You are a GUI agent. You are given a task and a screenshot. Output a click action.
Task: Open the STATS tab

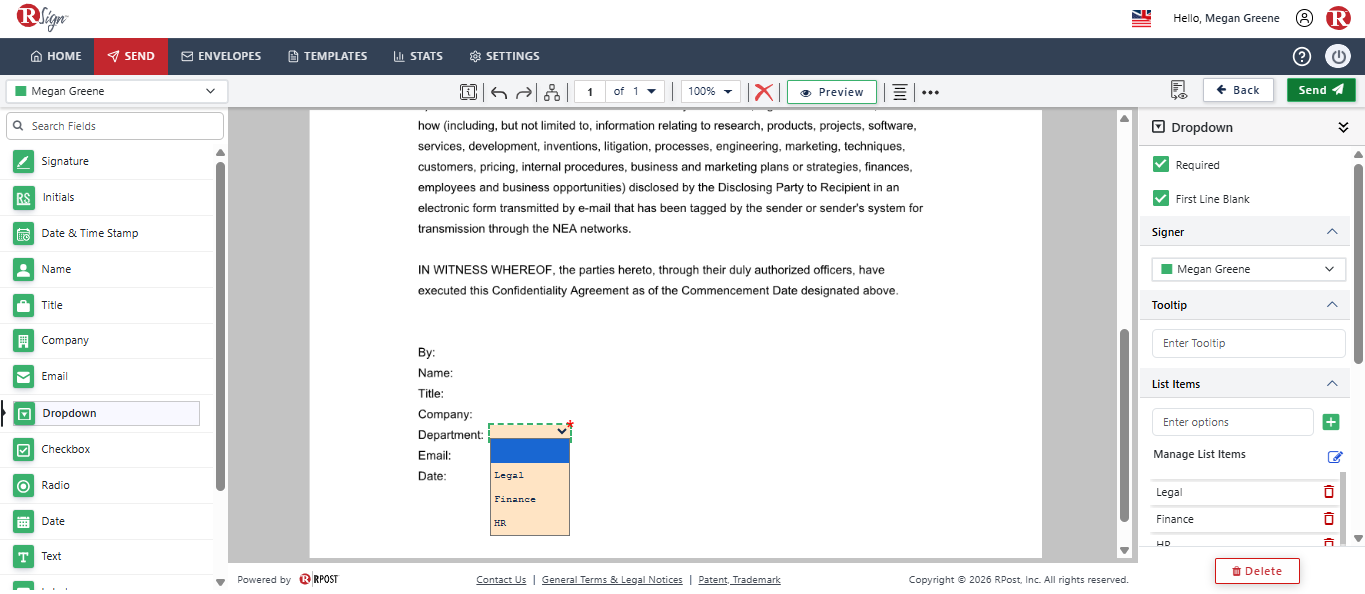pos(418,56)
